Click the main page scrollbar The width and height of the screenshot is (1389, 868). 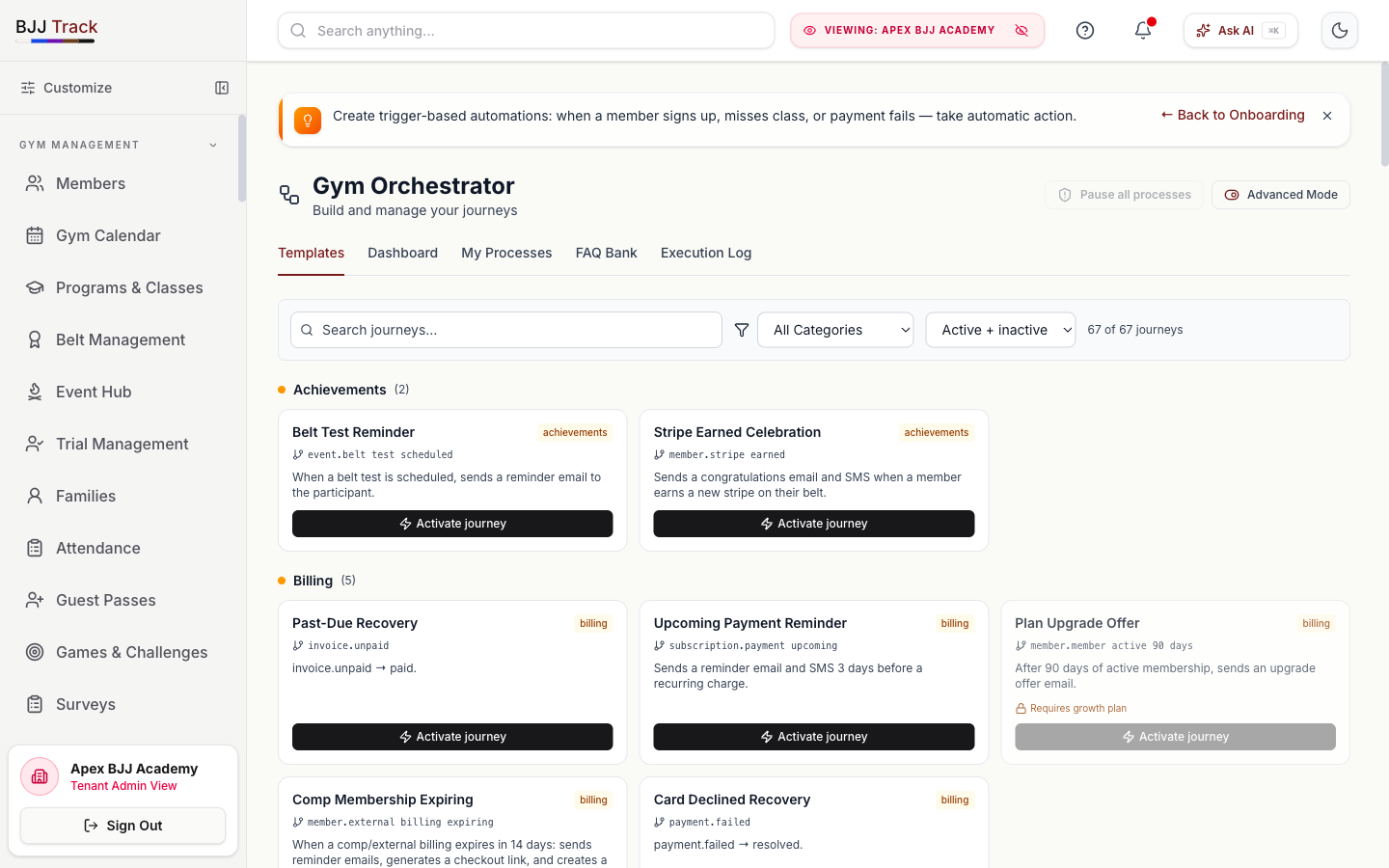1384,114
